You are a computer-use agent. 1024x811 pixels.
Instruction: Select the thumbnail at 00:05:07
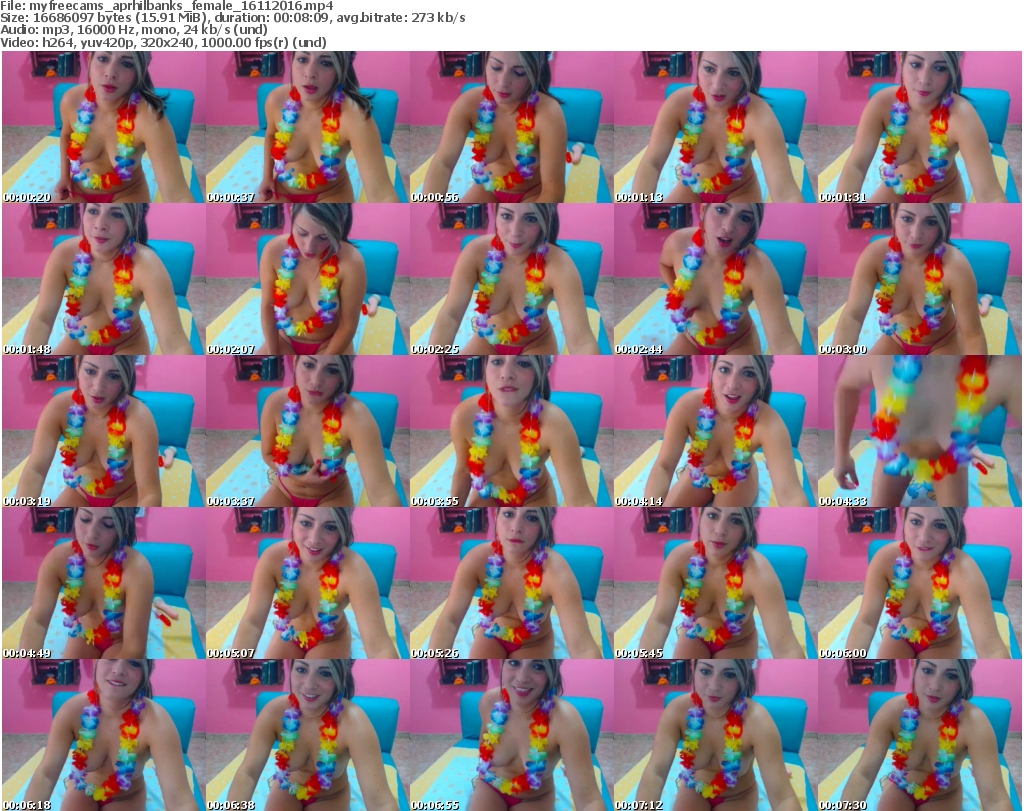point(308,583)
